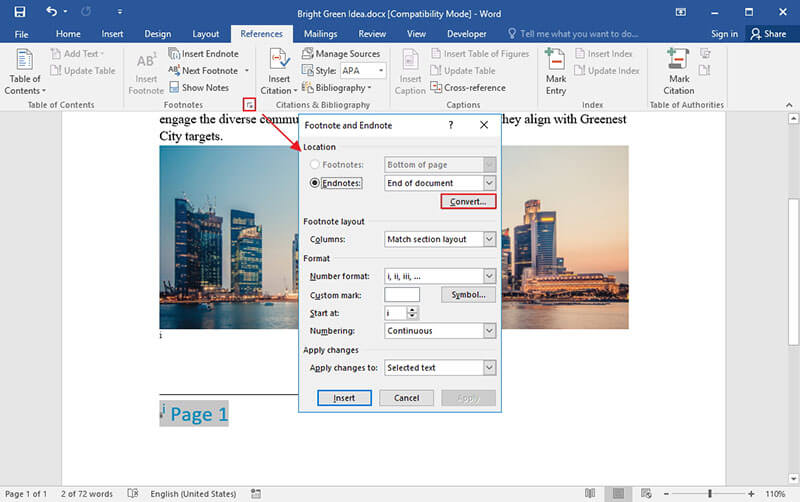This screenshot has width=800, height=502.
Task: Click Add Text in Table of Contents group
Action: pyautogui.click(x=77, y=54)
